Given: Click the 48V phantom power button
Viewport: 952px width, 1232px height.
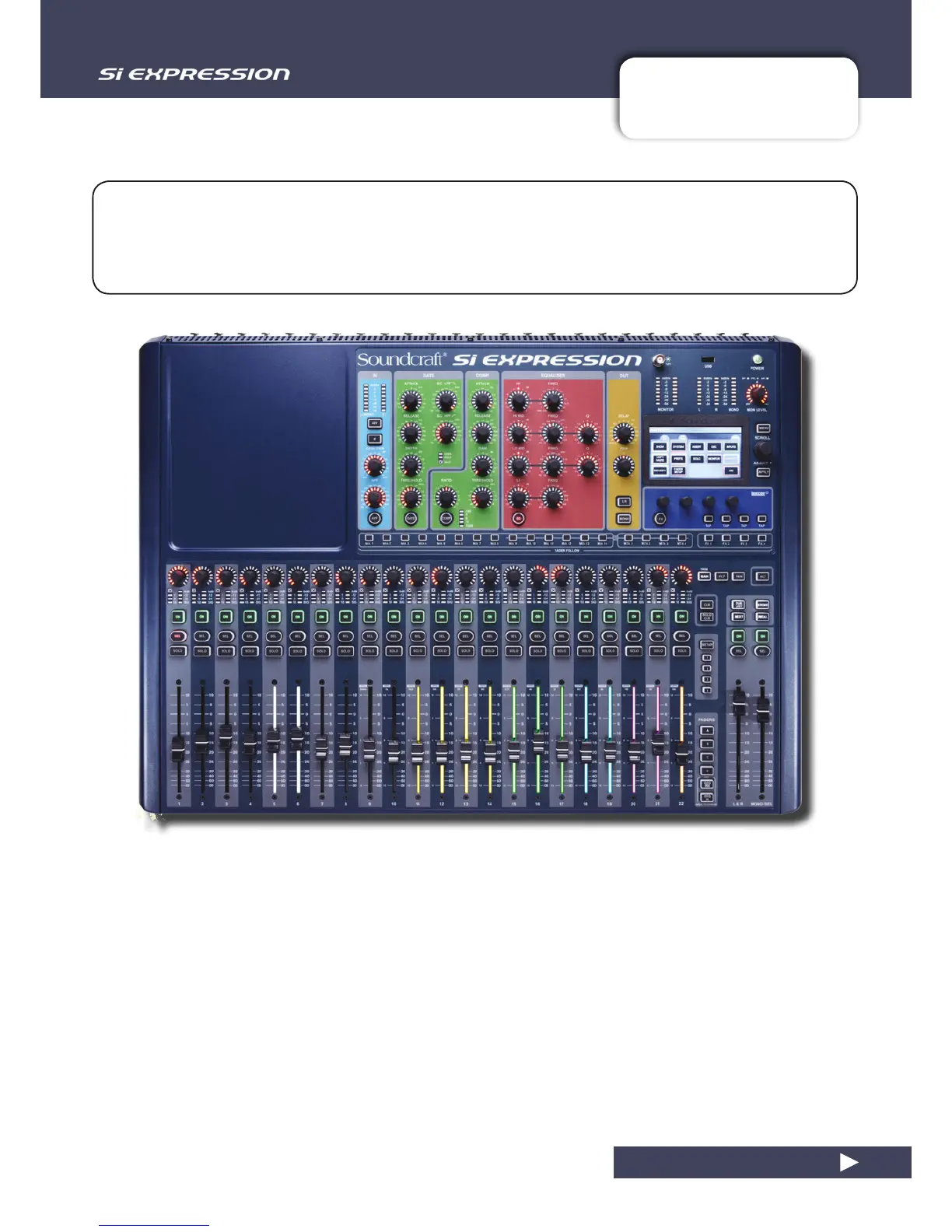Looking at the screenshot, I should pyautogui.click(x=374, y=424).
